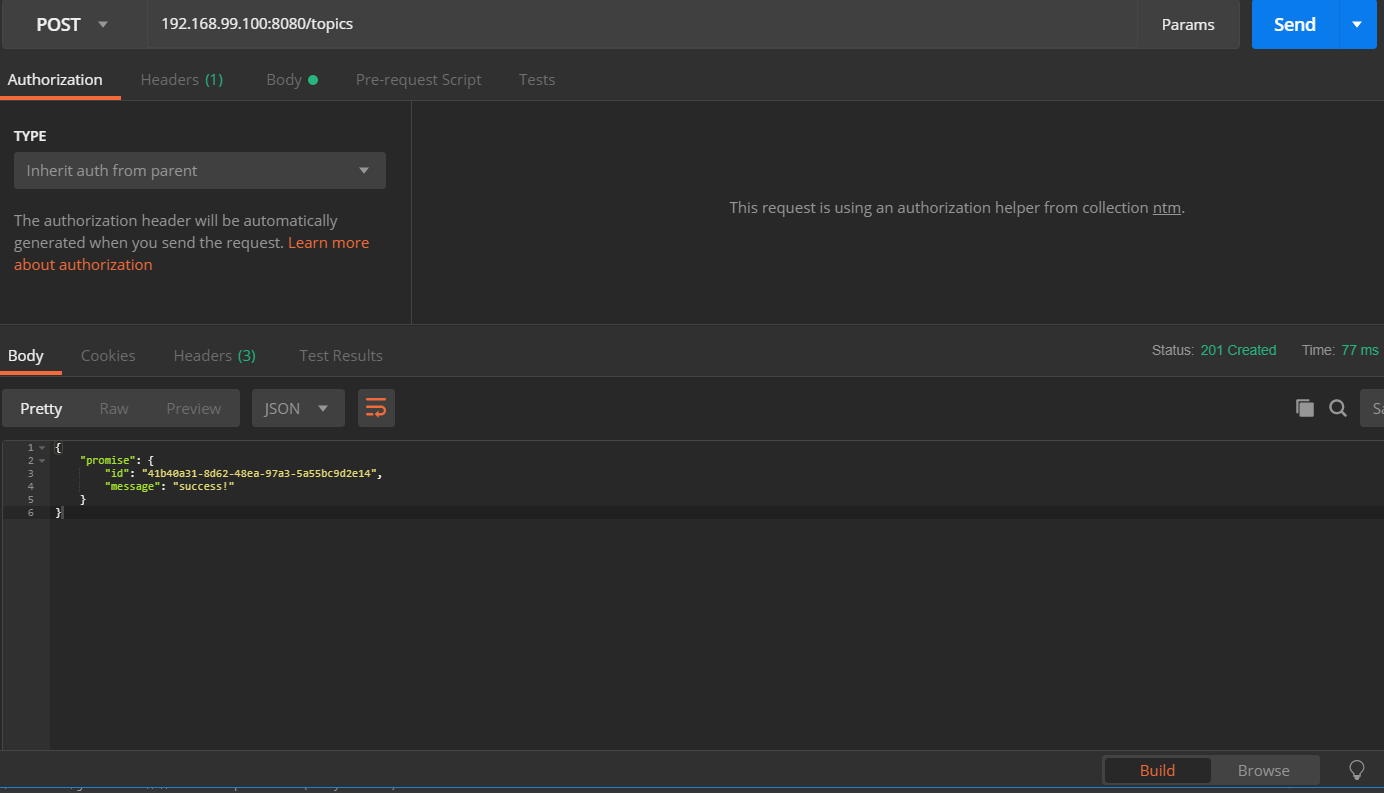Screen dimensions: 1384x793
Task: Click the Time 77 ms text
Action: coord(1340,350)
